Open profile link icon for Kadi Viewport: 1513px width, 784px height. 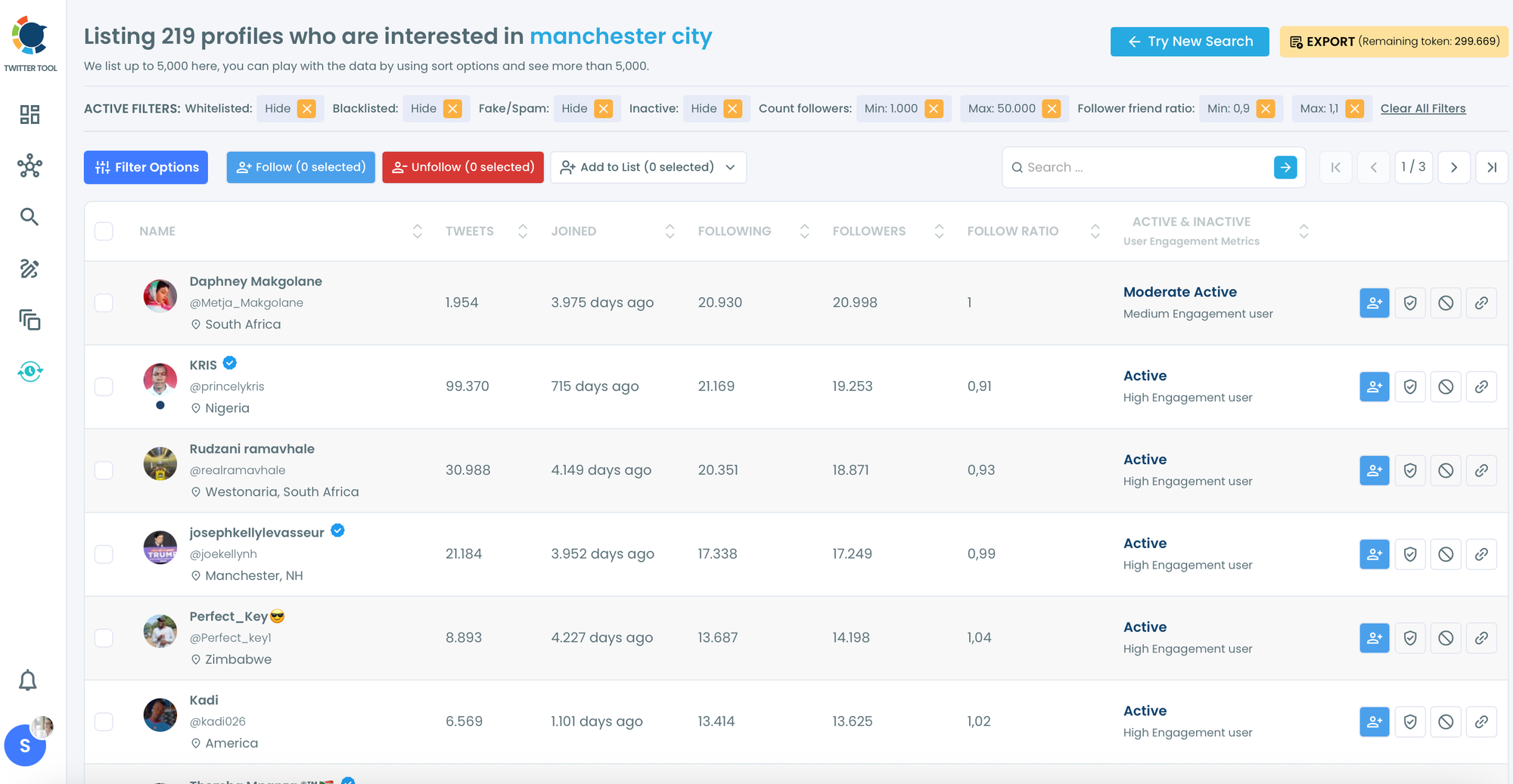(x=1481, y=722)
